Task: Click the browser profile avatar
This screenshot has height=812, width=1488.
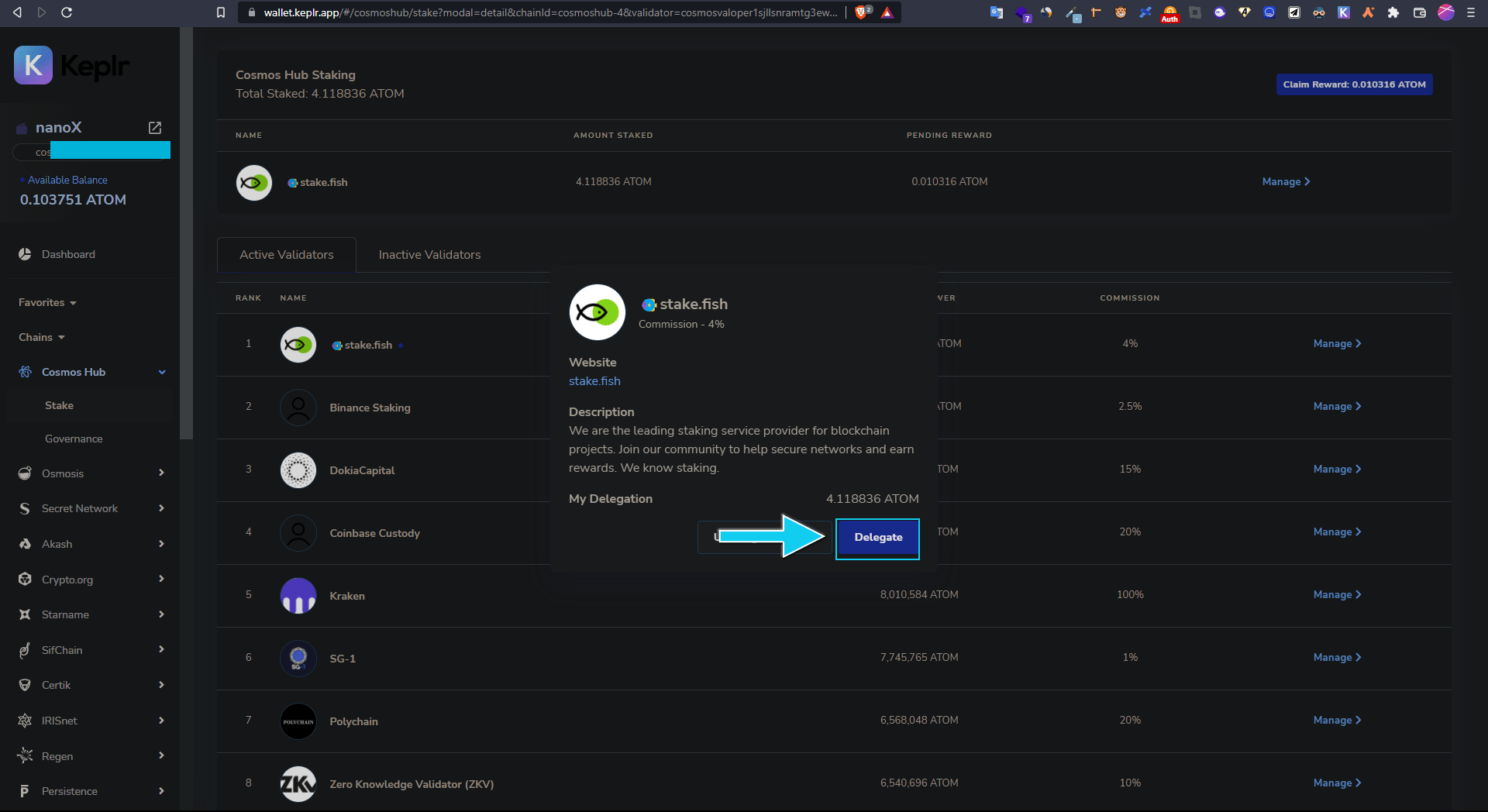Action: pyautogui.click(x=1446, y=12)
